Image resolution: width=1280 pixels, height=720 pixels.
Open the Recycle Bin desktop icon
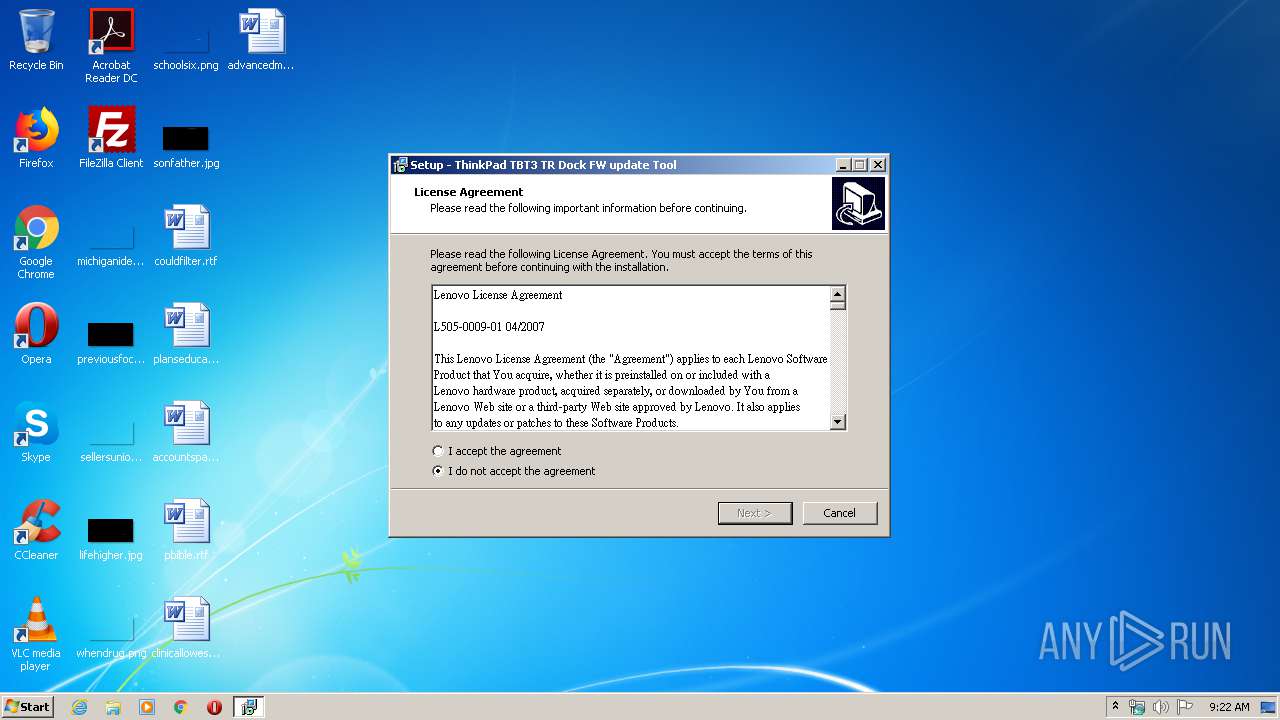pos(36,39)
